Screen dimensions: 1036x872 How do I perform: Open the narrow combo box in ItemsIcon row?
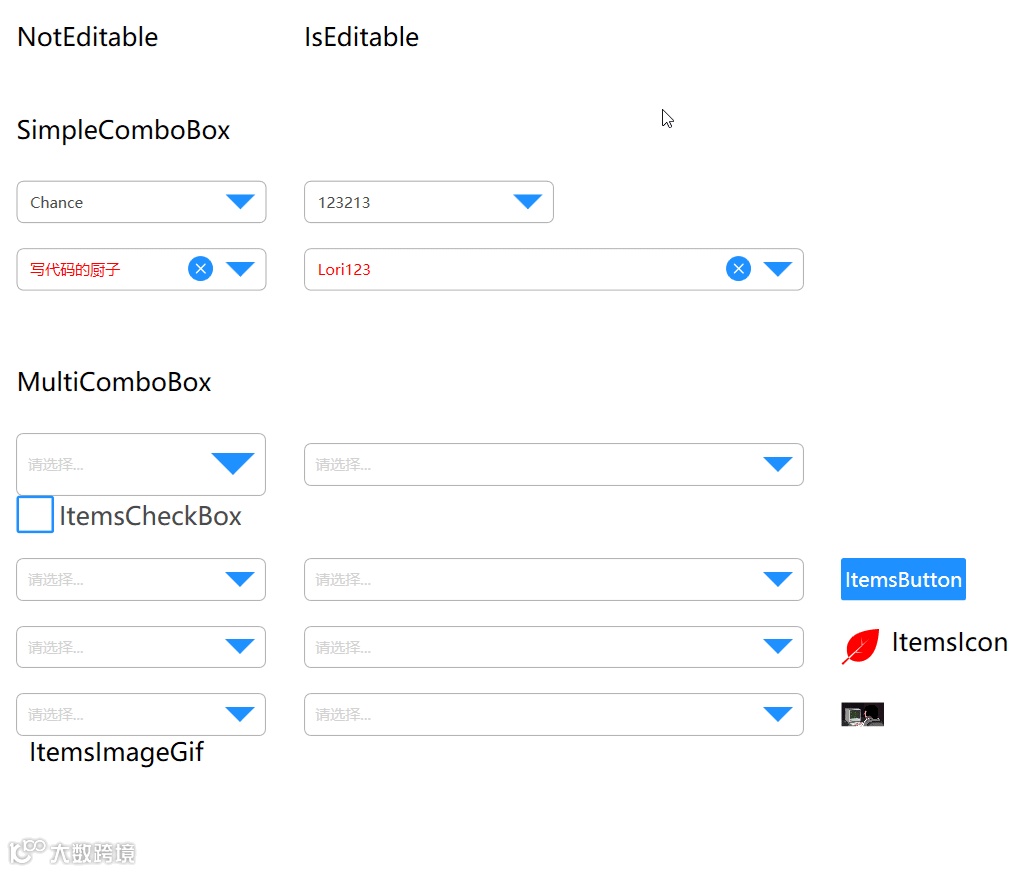(x=240, y=647)
